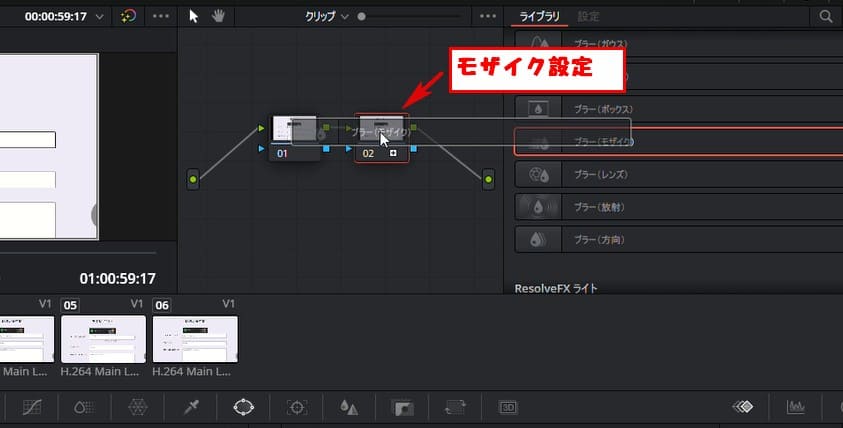Open the node editor three-dot options menu
This screenshot has height=428, width=843.
[487, 17]
